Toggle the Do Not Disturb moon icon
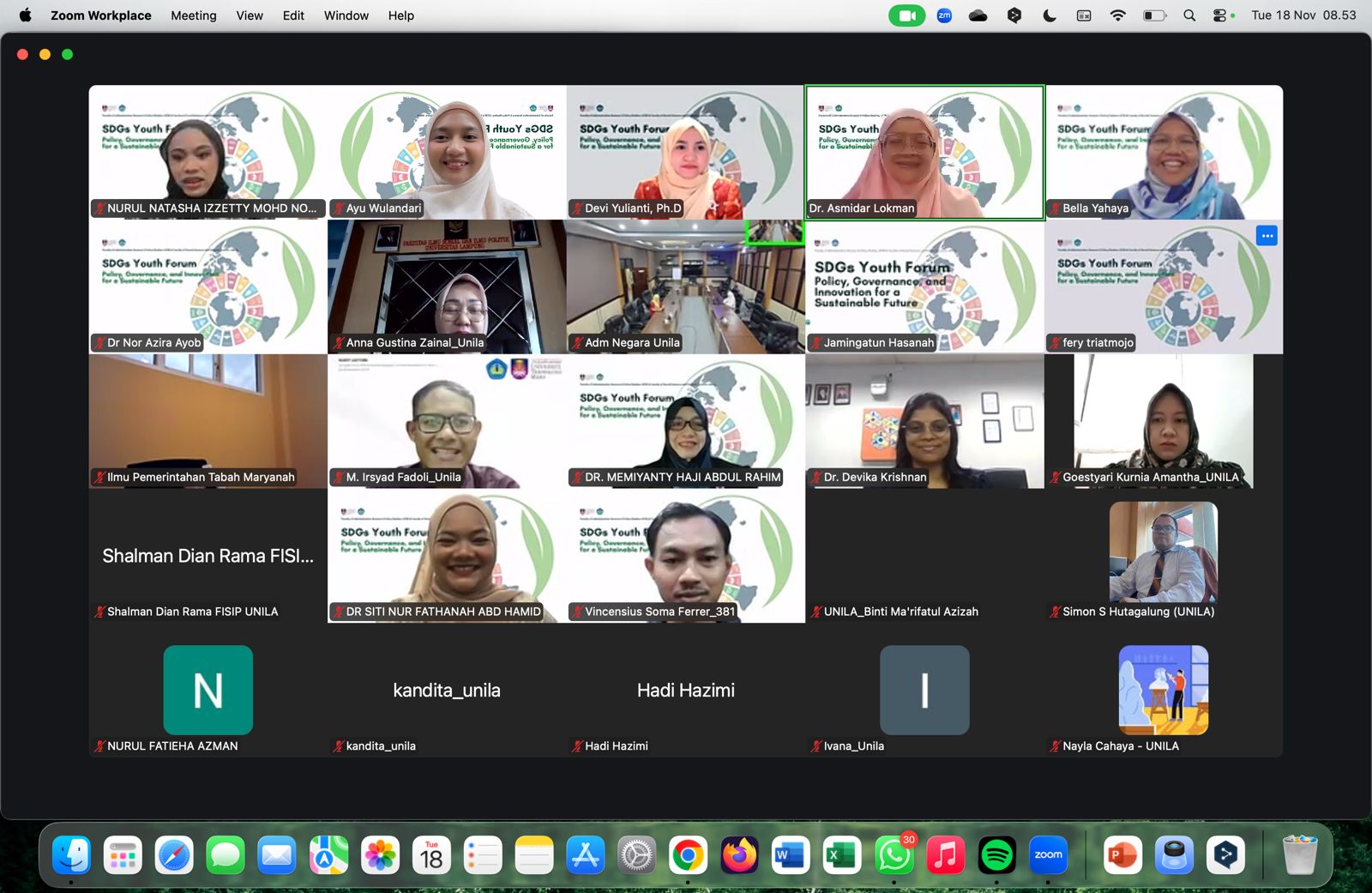The height and width of the screenshot is (893, 1372). (1049, 15)
